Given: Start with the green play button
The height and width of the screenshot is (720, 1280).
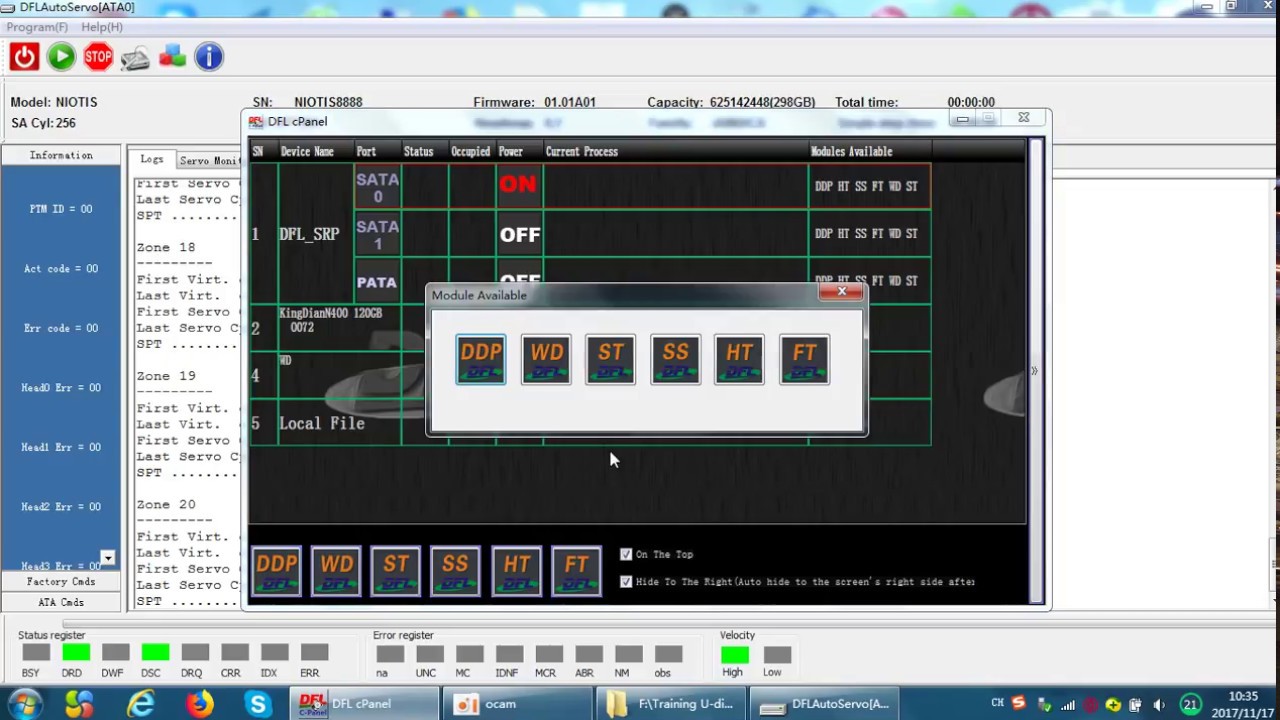Looking at the screenshot, I should tap(61, 57).
